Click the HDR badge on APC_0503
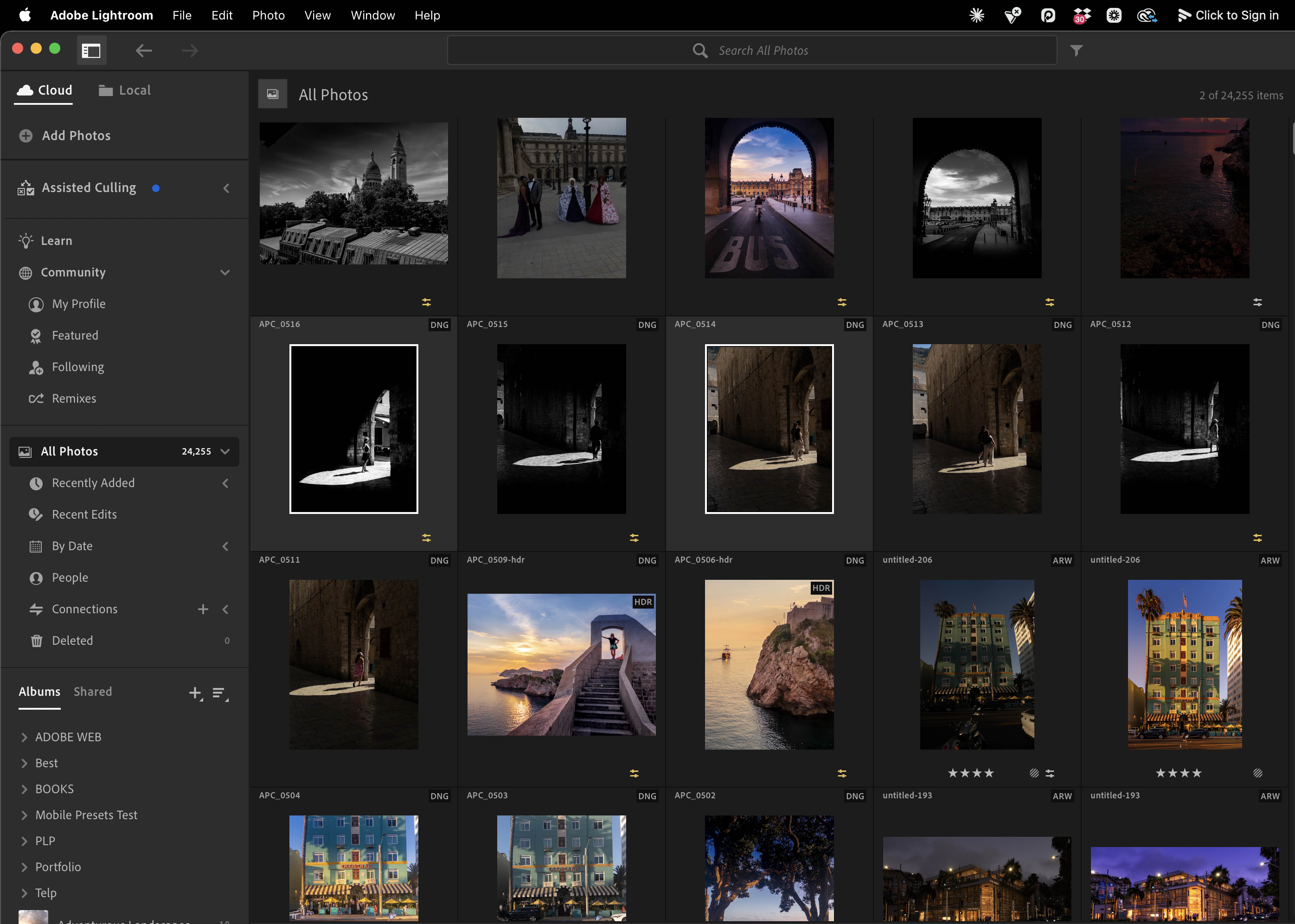1295x924 pixels. pyautogui.click(x=643, y=602)
